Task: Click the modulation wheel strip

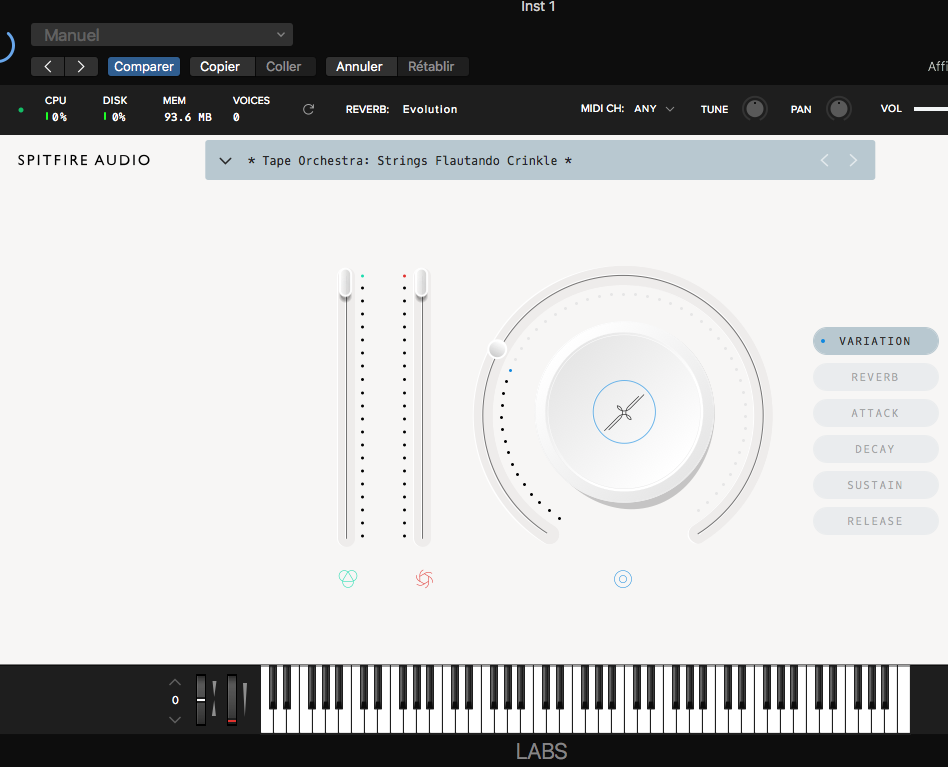Action: pos(232,700)
